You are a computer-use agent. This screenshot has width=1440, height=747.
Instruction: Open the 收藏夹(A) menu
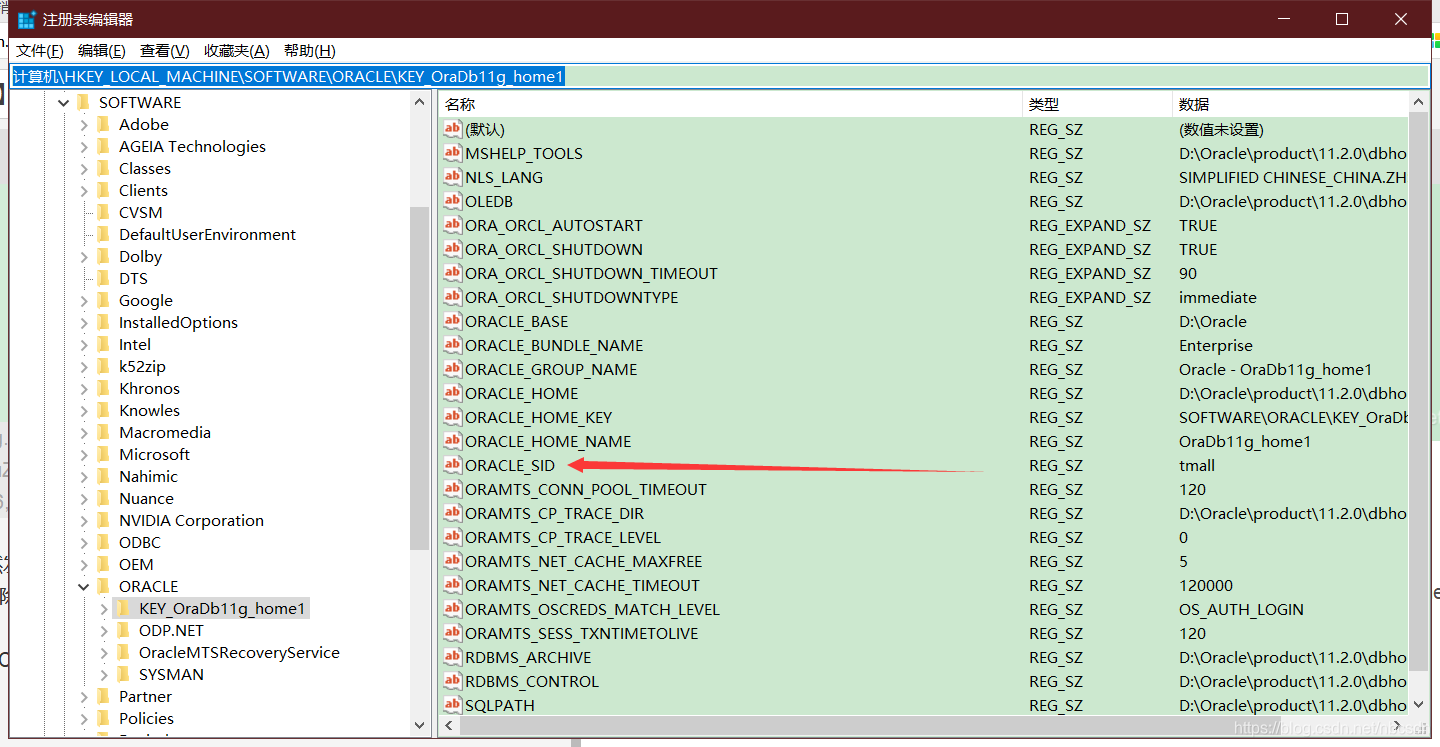[x=237, y=51]
